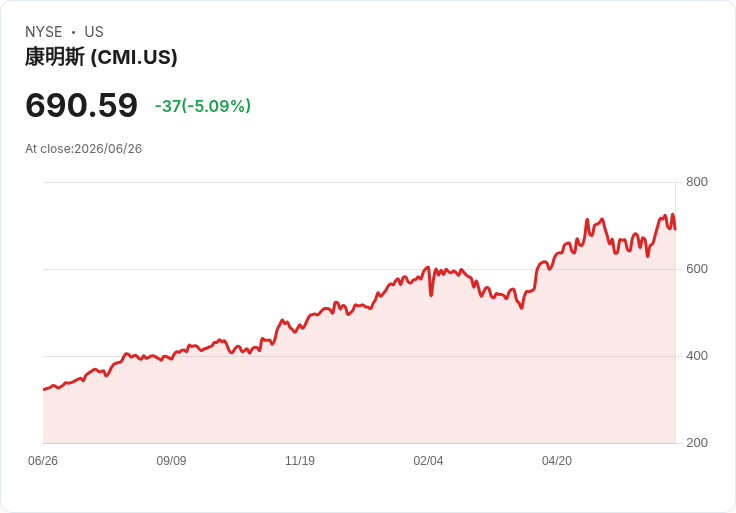The width and height of the screenshot is (736, 513).
Task: Click the -37(-5.09%) change figure
Action: click(x=203, y=106)
